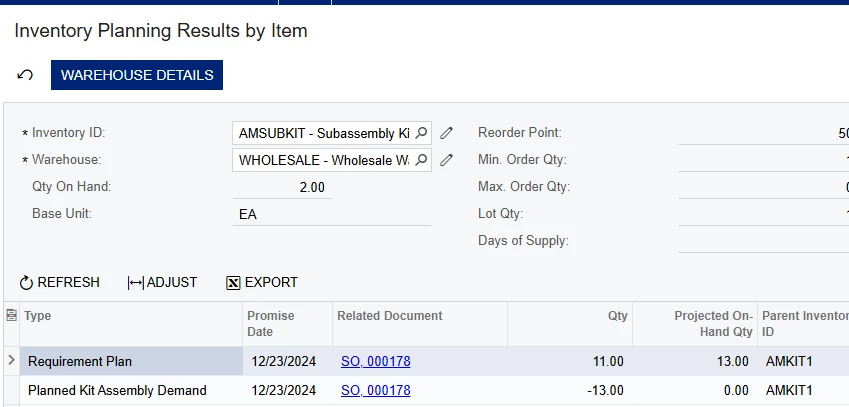The image size is (849, 407).
Task: Edit the Inventory ID record pencil
Action: (447, 133)
